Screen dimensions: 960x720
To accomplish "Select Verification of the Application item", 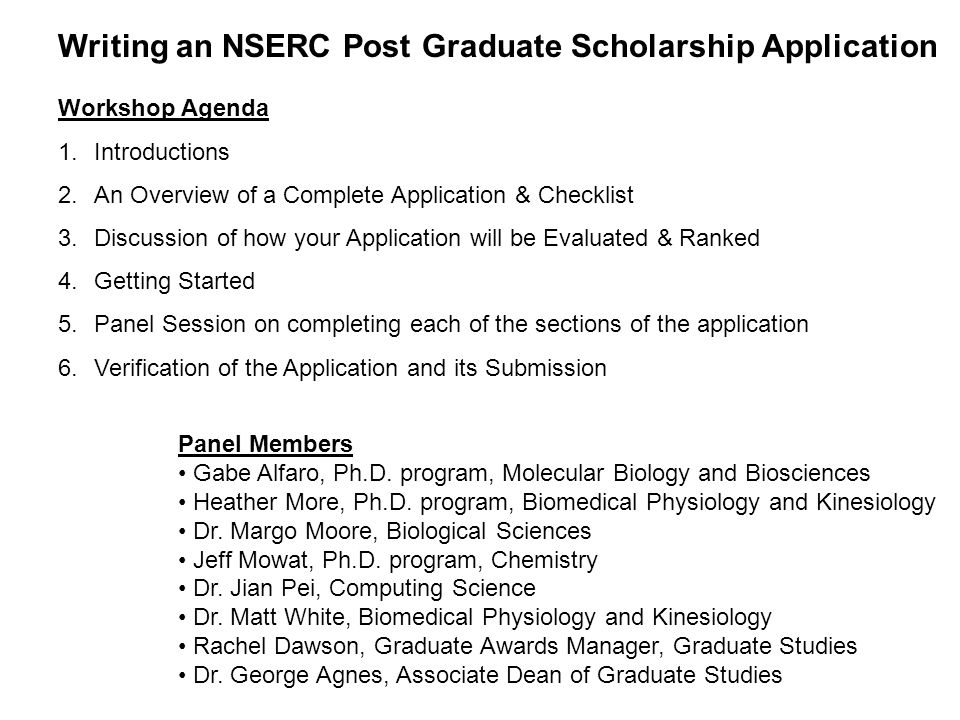I will point(332,368).
